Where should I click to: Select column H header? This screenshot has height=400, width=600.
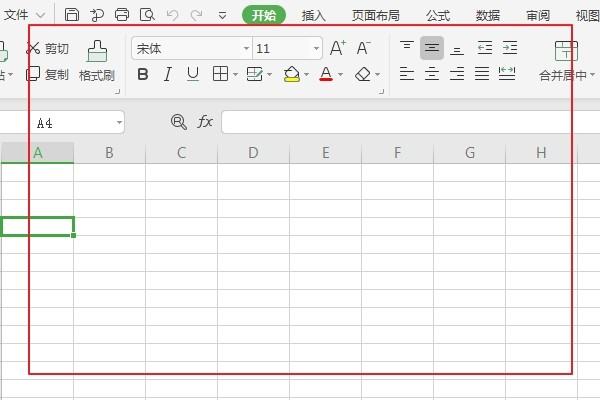click(x=541, y=153)
